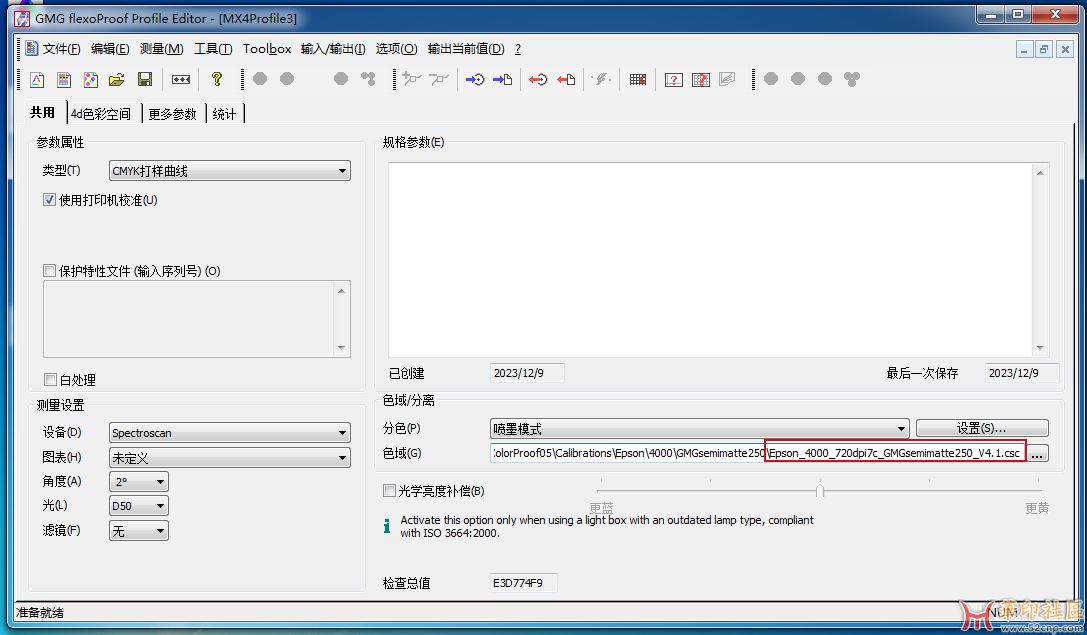The height and width of the screenshot is (635, 1087).
Task: Click the 'Activate this option only' info text
Action: (607, 526)
